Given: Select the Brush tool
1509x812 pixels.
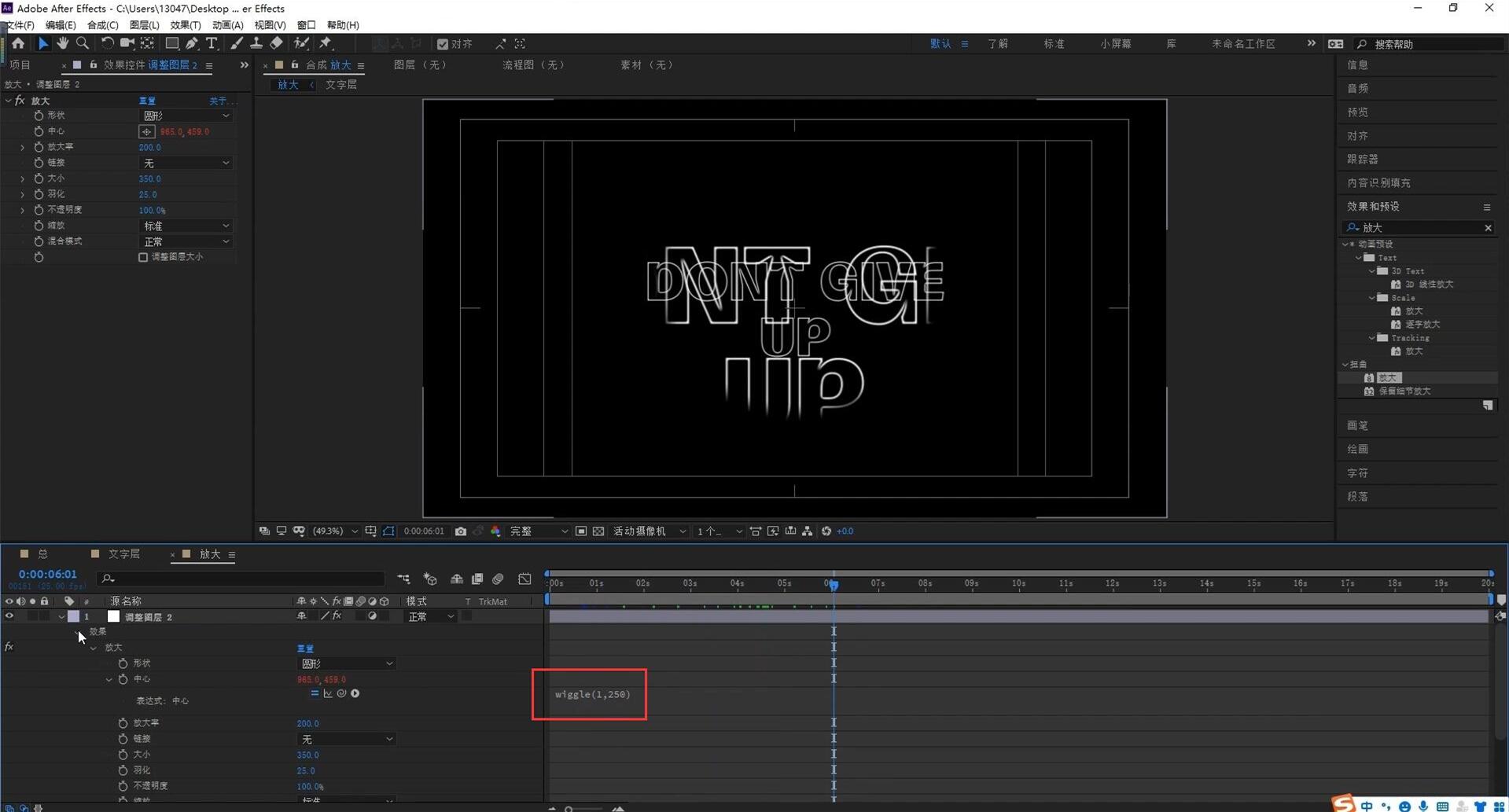Looking at the screenshot, I should coord(236,44).
